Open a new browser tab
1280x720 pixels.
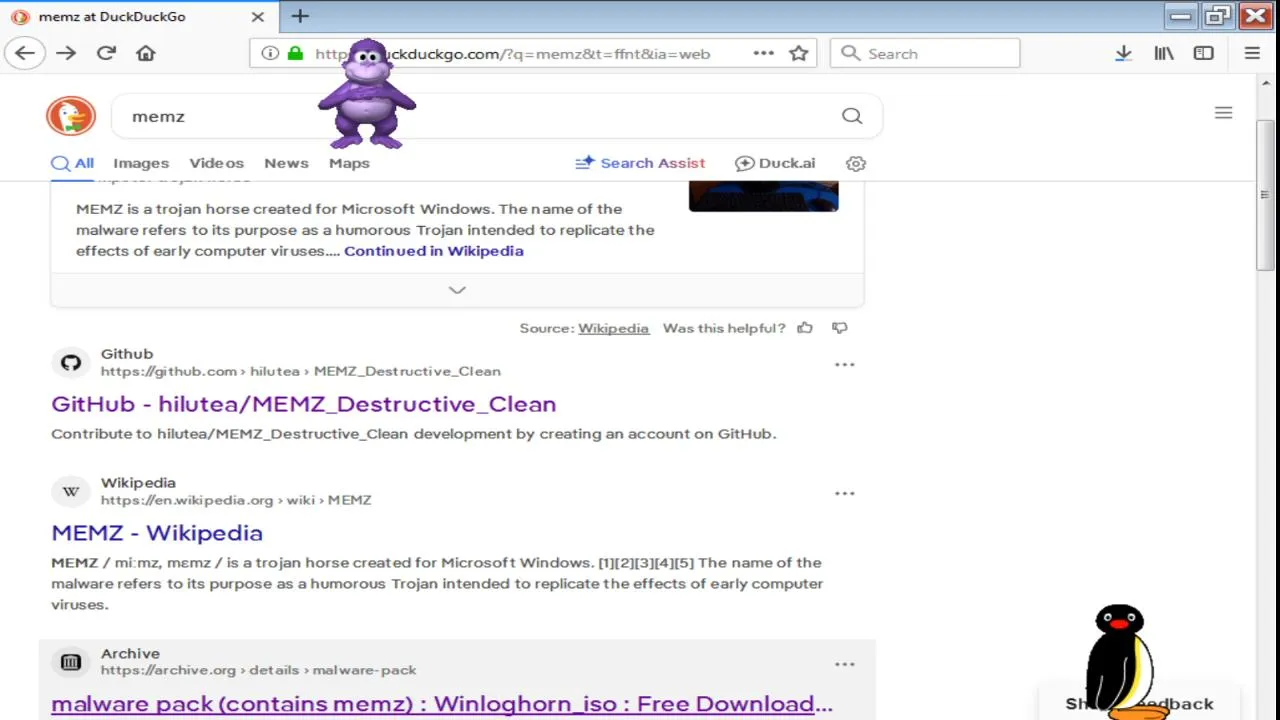pos(300,16)
